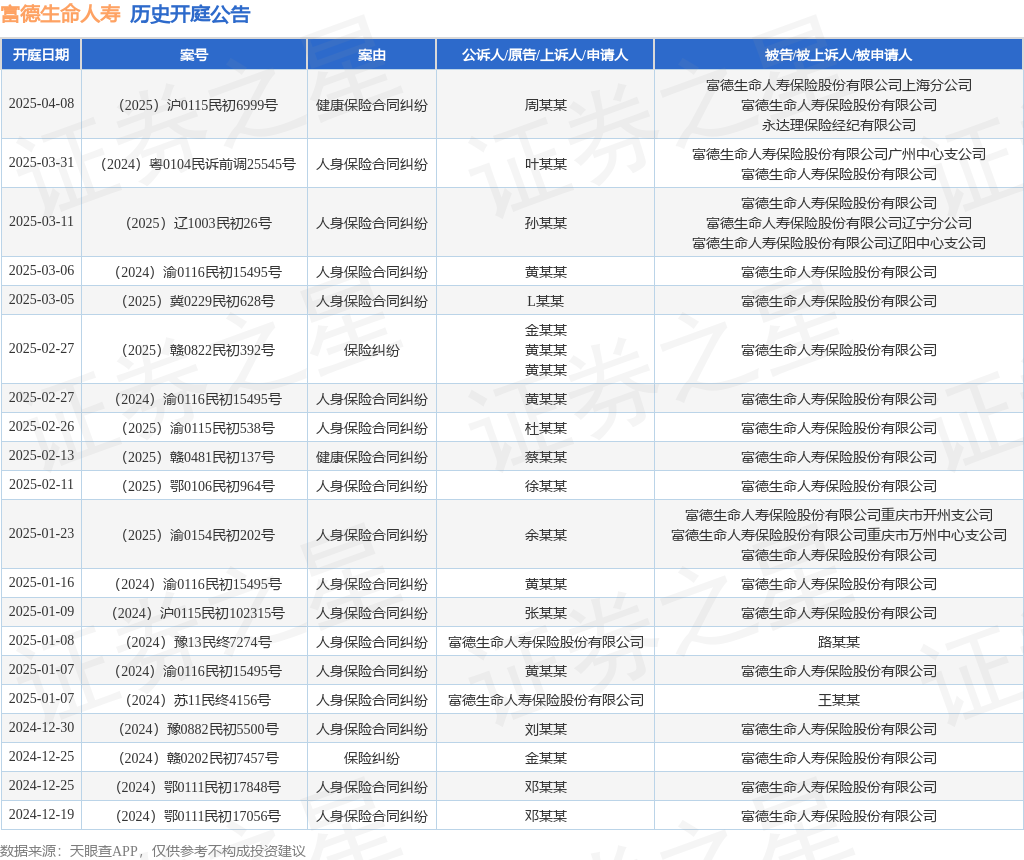Click plaintiff 刘某某
The height and width of the screenshot is (860, 1024).
click(545, 729)
